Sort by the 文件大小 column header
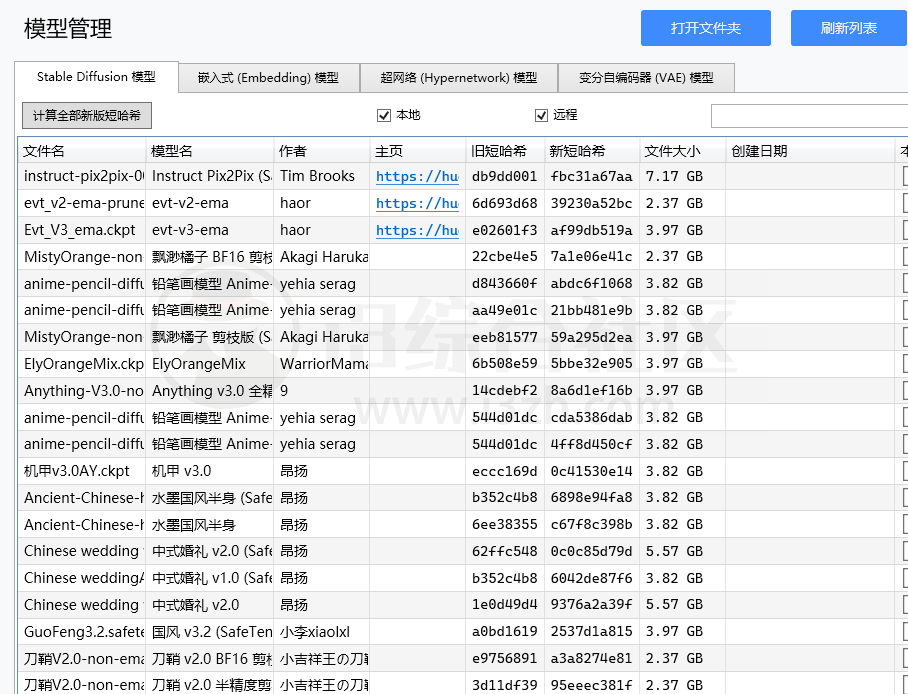908x694 pixels. pyautogui.click(x=682, y=151)
